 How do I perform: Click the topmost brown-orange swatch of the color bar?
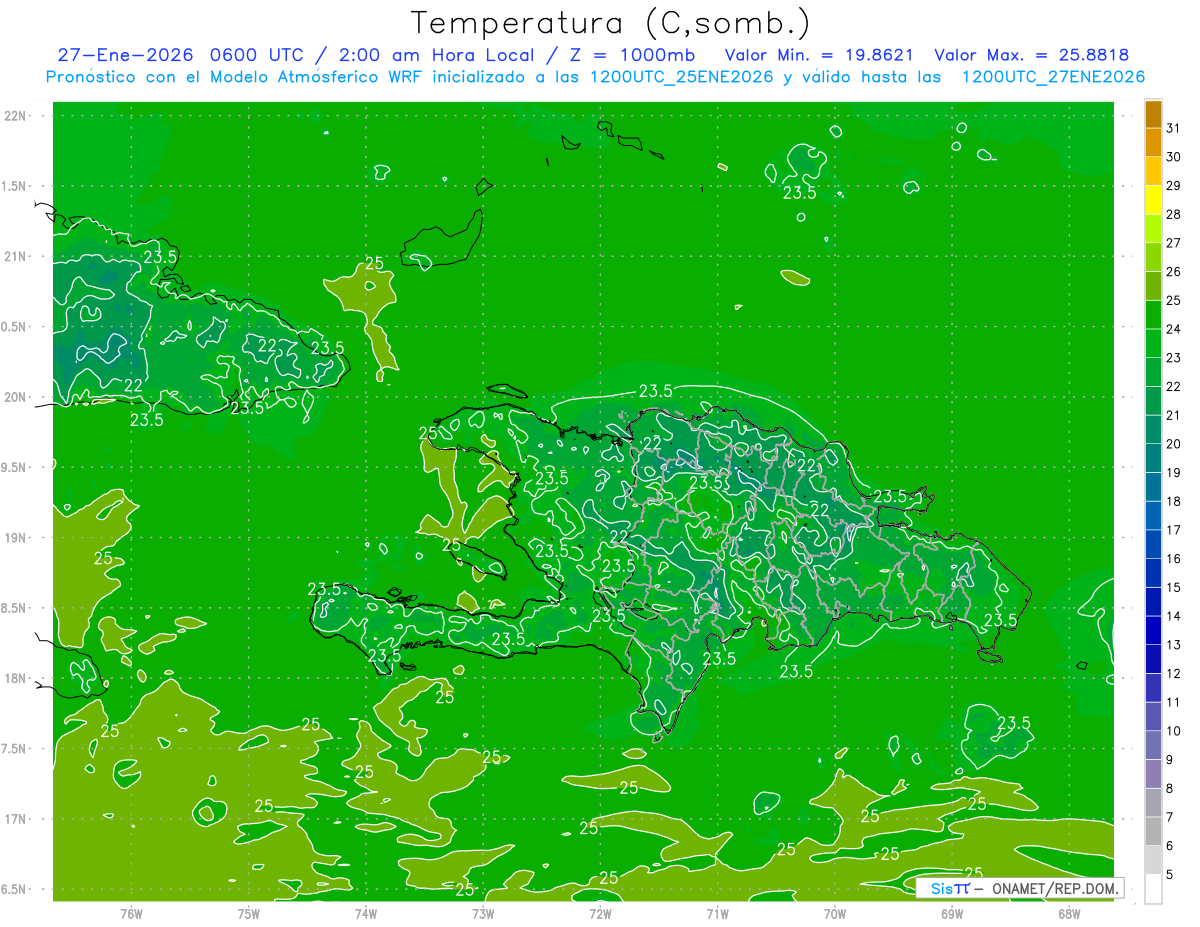click(1153, 114)
